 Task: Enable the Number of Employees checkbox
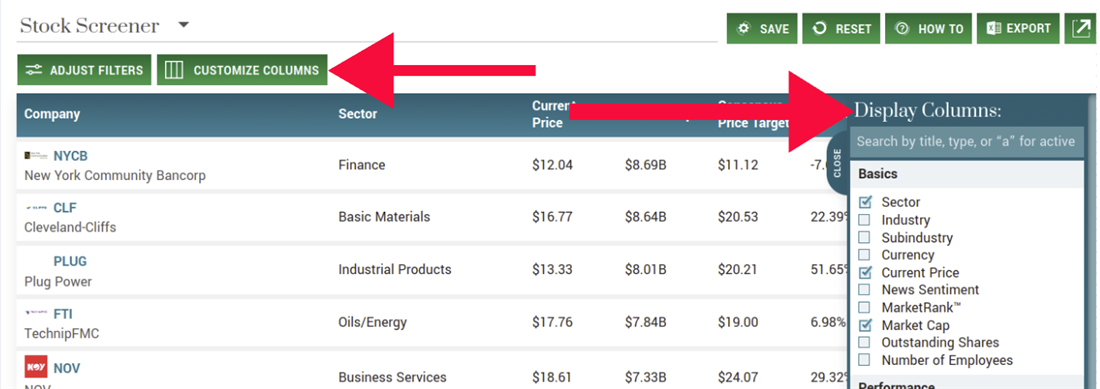click(865, 360)
